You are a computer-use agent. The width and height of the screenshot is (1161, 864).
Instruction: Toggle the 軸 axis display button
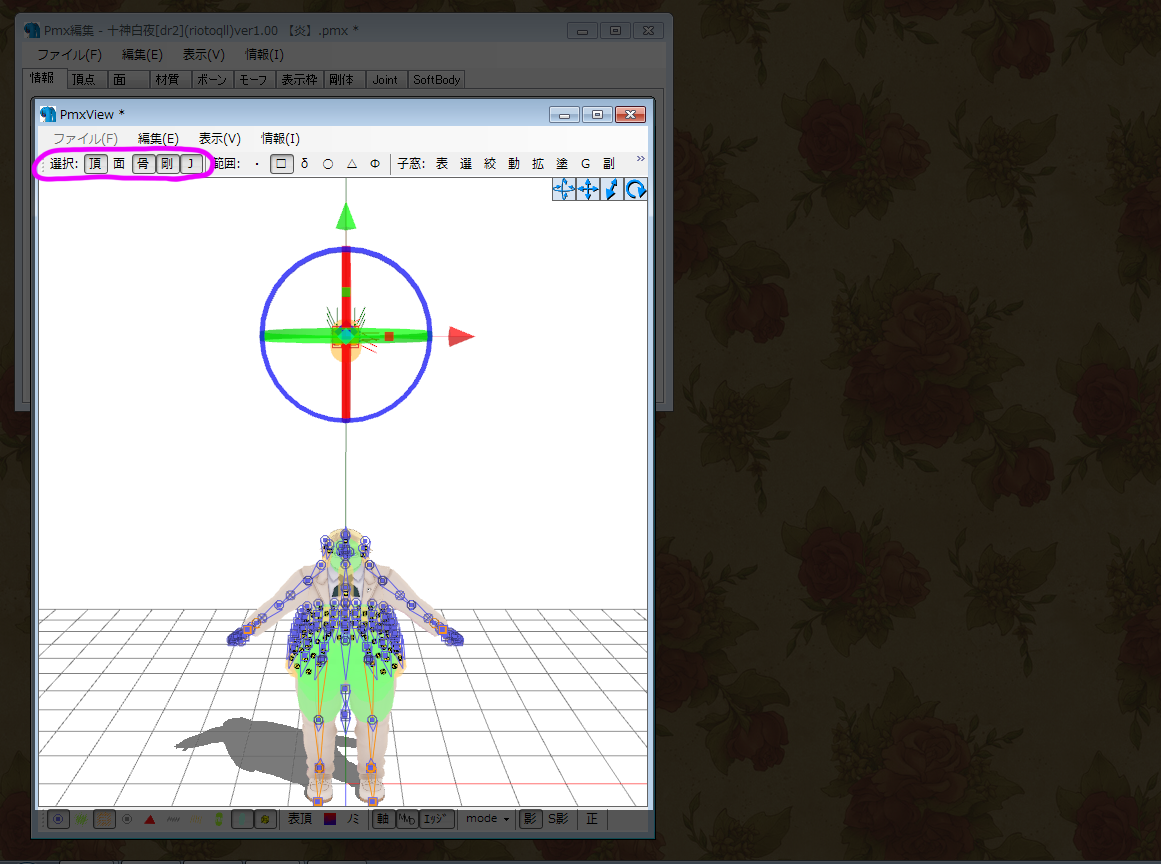tap(383, 819)
